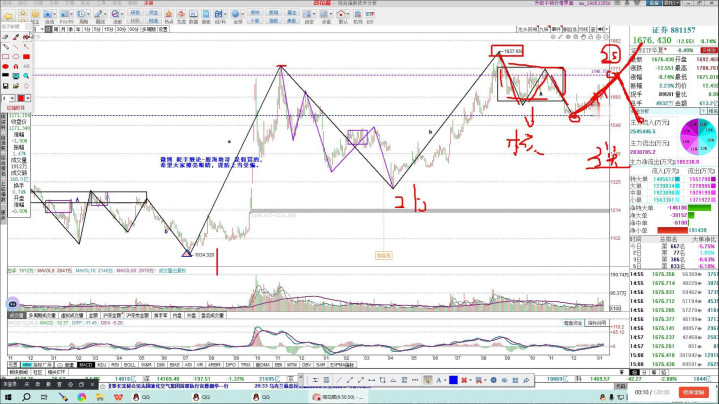Click the triangle shape tool in the drawing toolbar
Screen dimensions: 719x404
click(x=393, y=380)
